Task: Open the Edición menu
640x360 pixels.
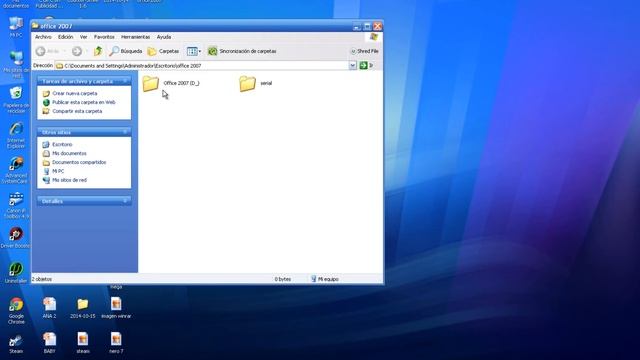Action: pyautogui.click(x=65, y=37)
